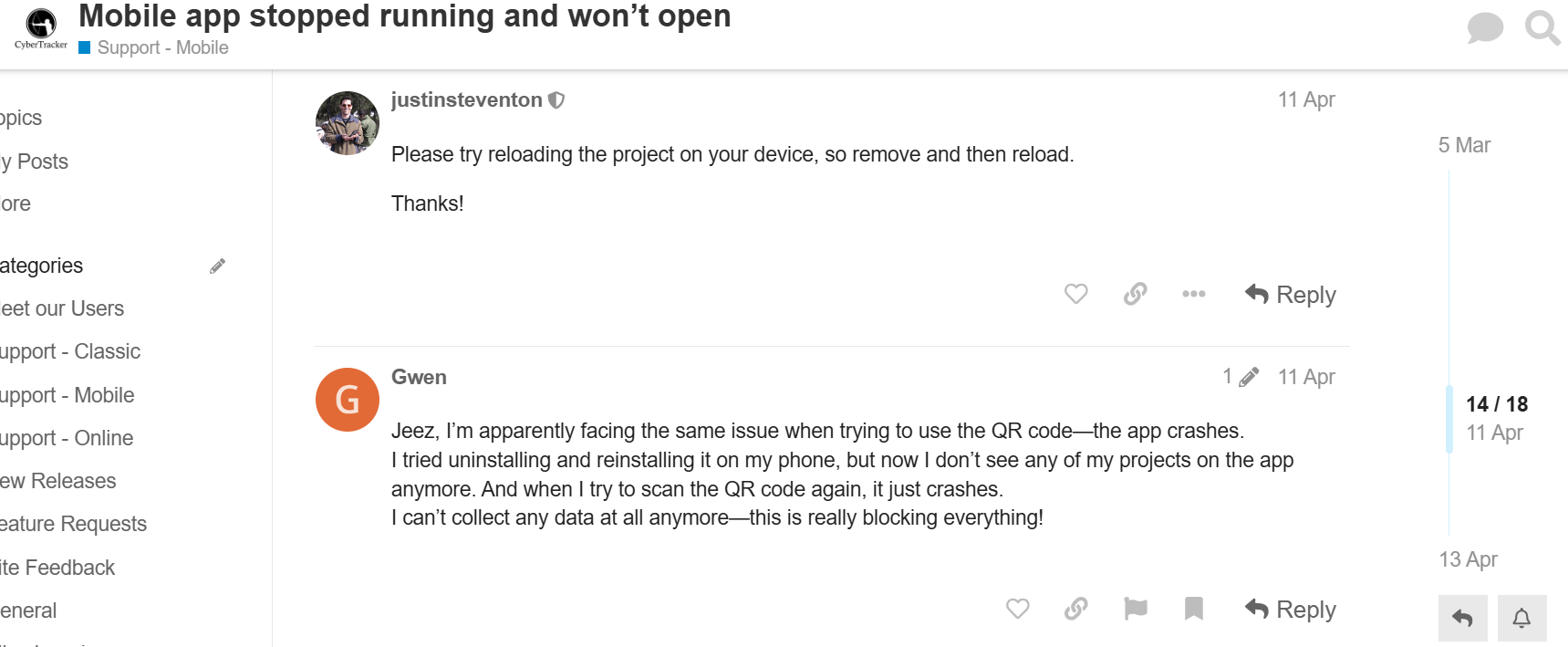Reply to Gwen's post

click(1290, 610)
